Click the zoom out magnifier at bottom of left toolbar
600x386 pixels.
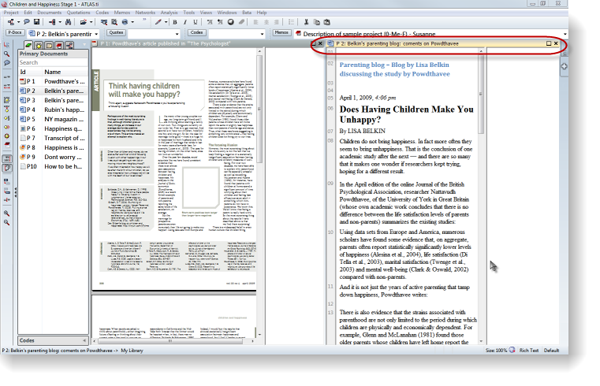(7, 222)
